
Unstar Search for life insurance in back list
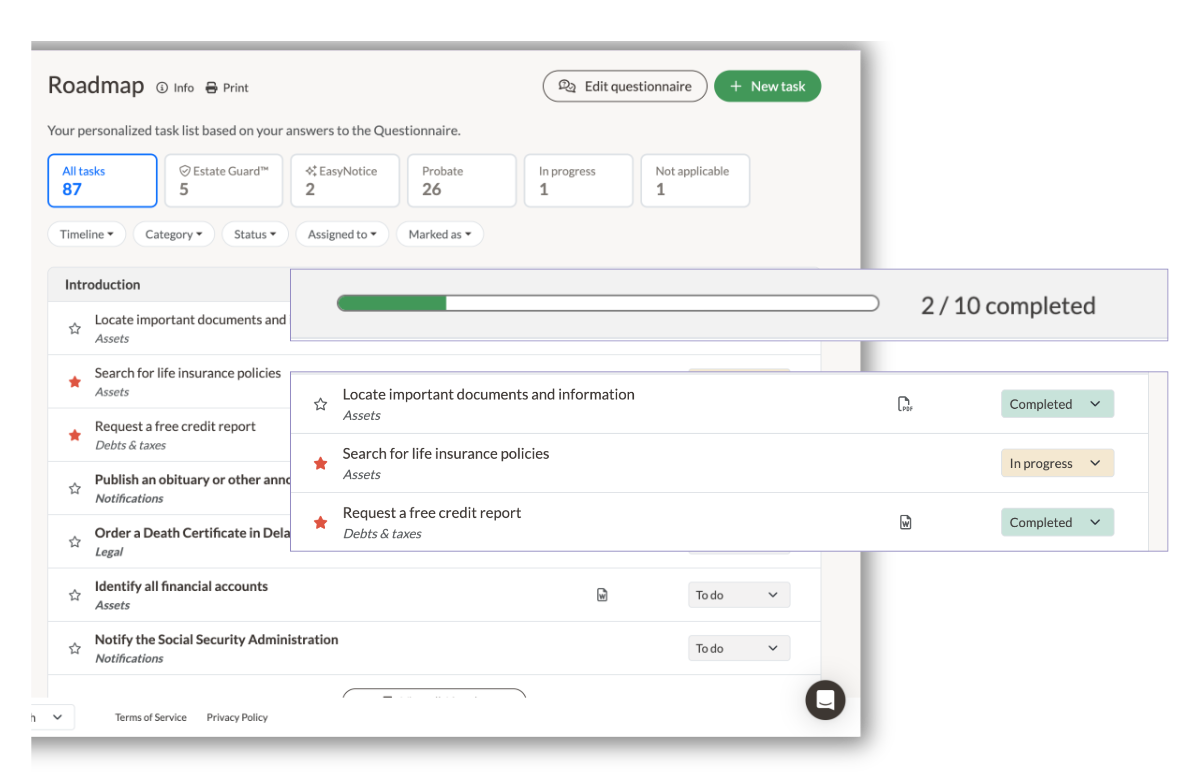[74, 382]
